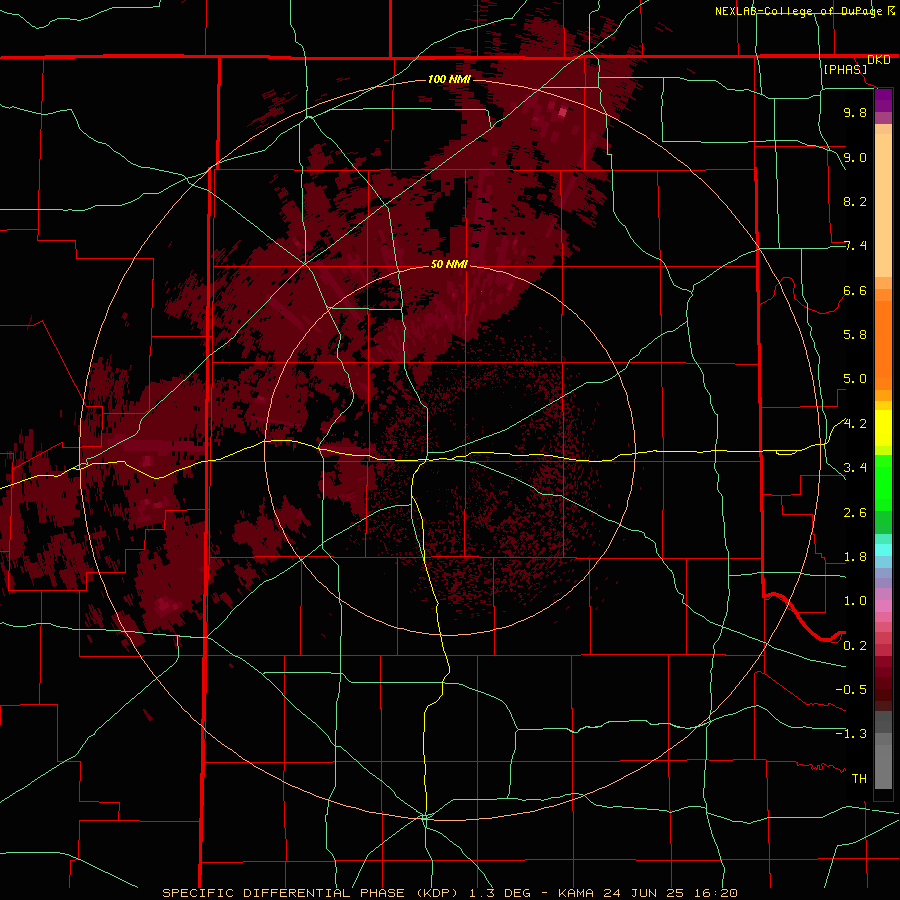
Task: Click the TH label on the color scale
Action: tap(859, 779)
